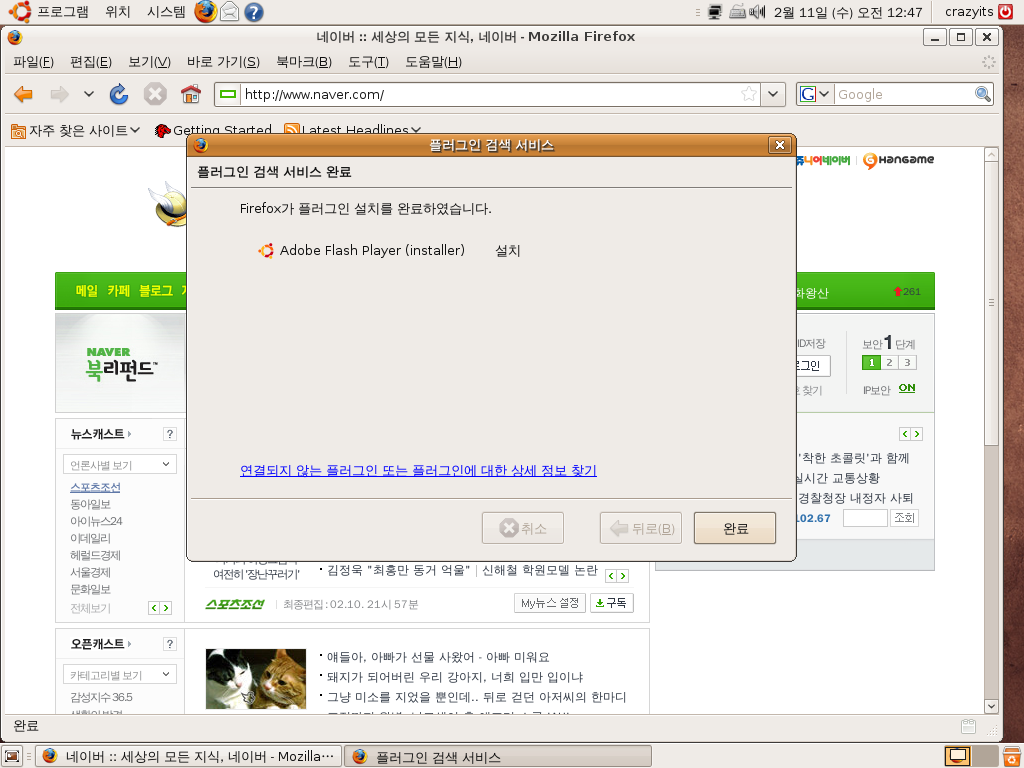
Task: Click the page vertical scrollbar thumb
Action: (991, 303)
